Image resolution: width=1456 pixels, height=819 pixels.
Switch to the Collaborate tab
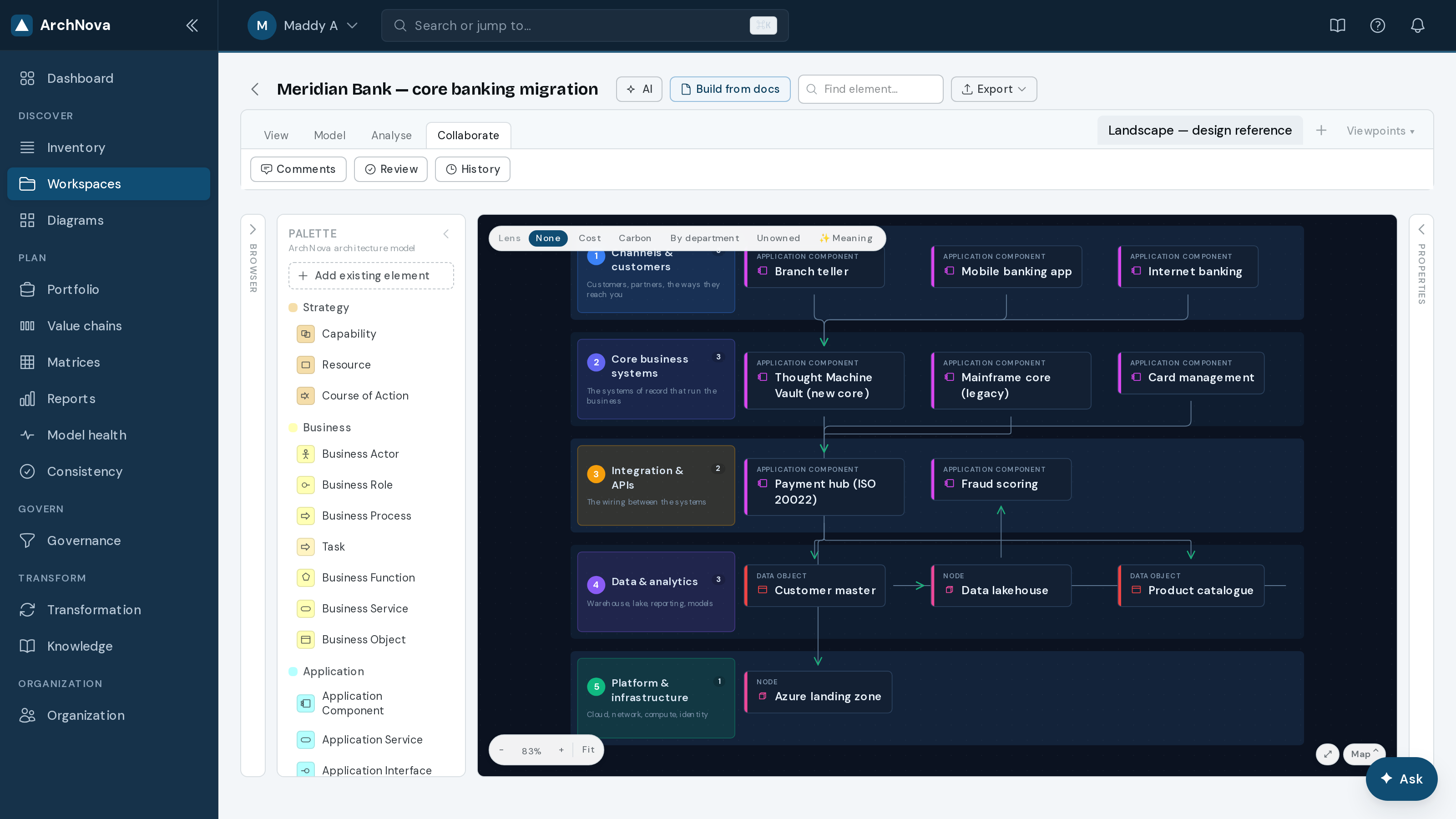468,136
